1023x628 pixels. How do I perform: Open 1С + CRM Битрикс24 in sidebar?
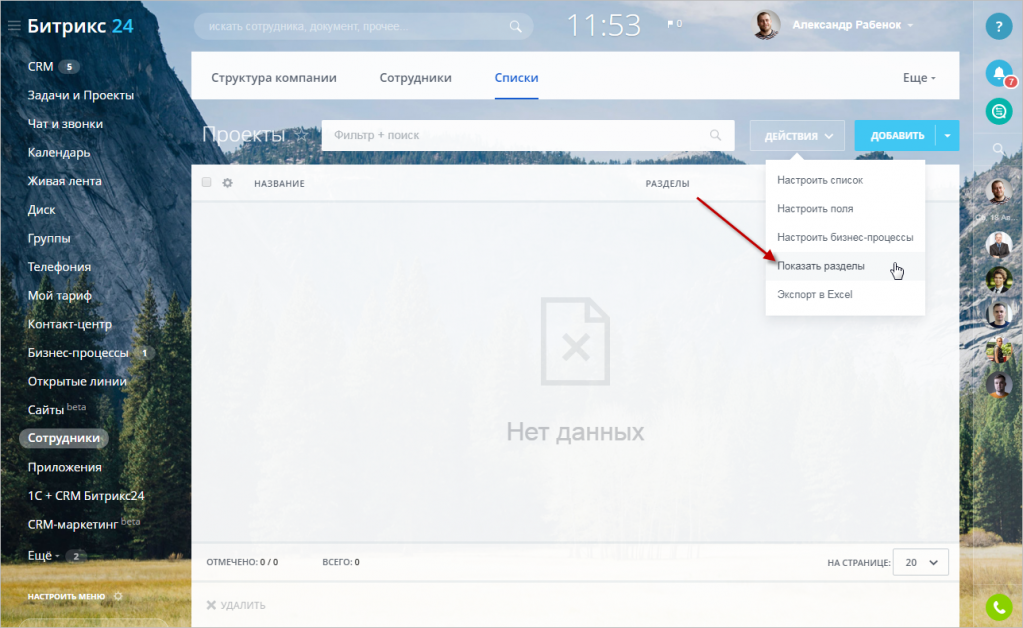86,496
